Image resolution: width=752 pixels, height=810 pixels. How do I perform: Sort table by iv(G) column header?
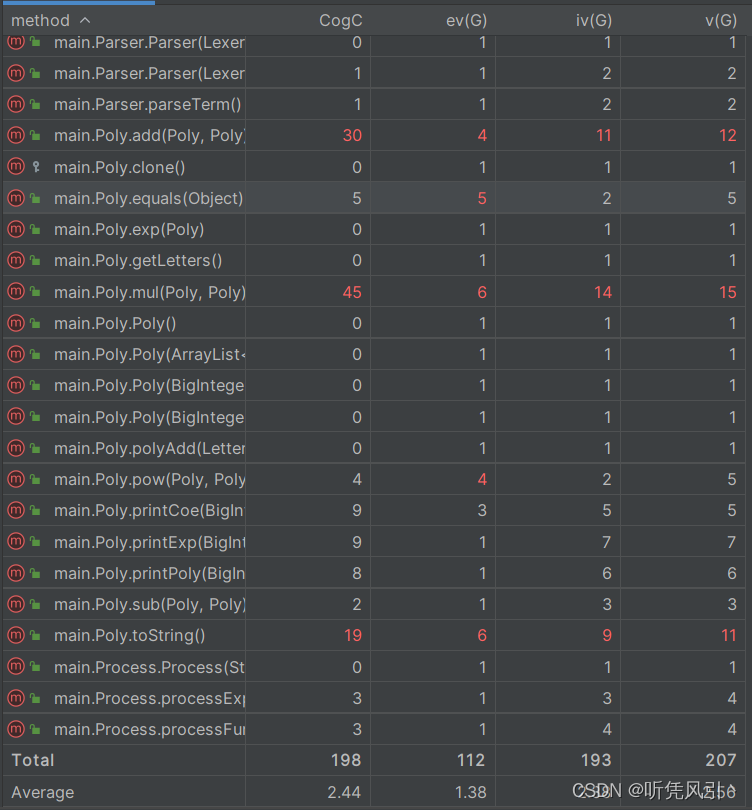[594, 21]
